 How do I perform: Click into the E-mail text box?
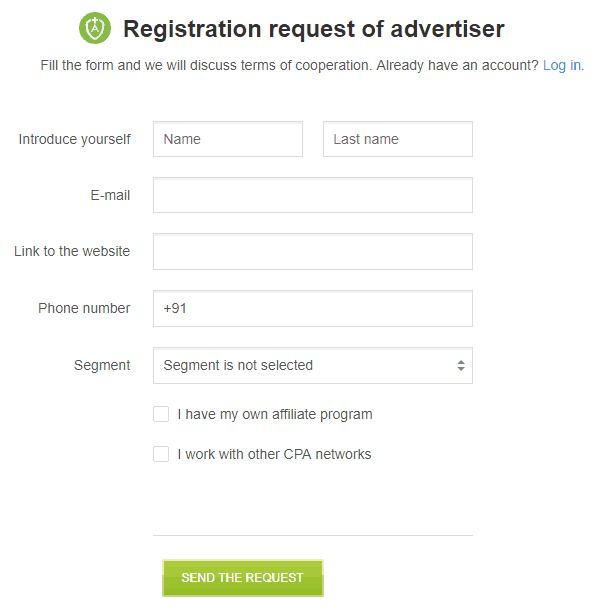(x=313, y=195)
